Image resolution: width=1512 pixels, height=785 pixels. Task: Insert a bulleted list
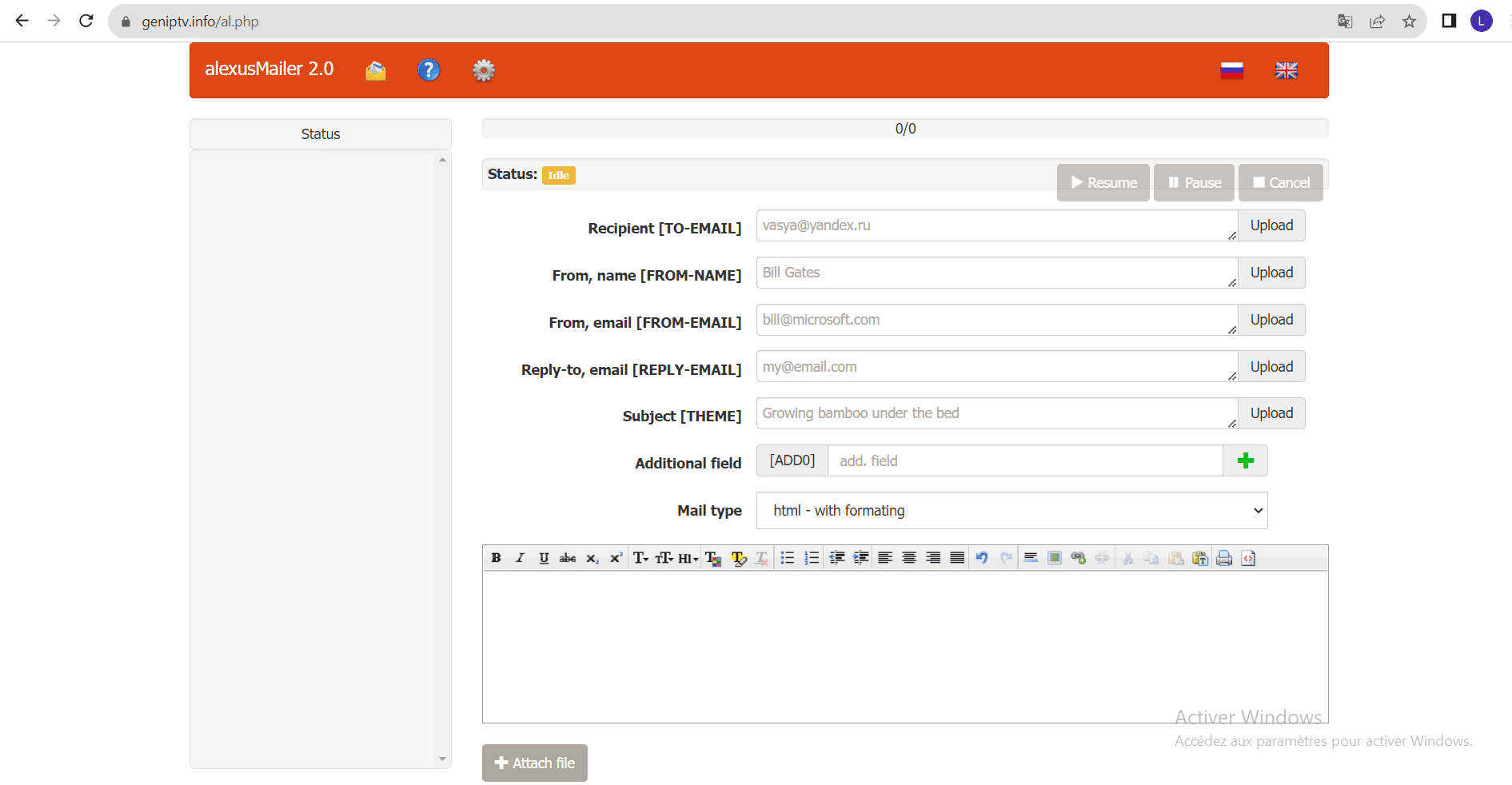pyautogui.click(x=788, y=558)
